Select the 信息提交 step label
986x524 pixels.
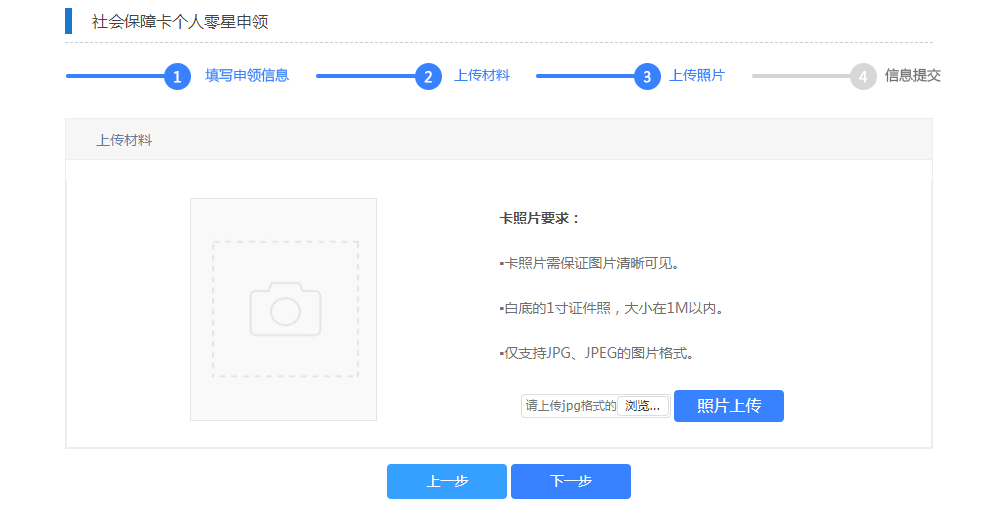pos(912,76)
